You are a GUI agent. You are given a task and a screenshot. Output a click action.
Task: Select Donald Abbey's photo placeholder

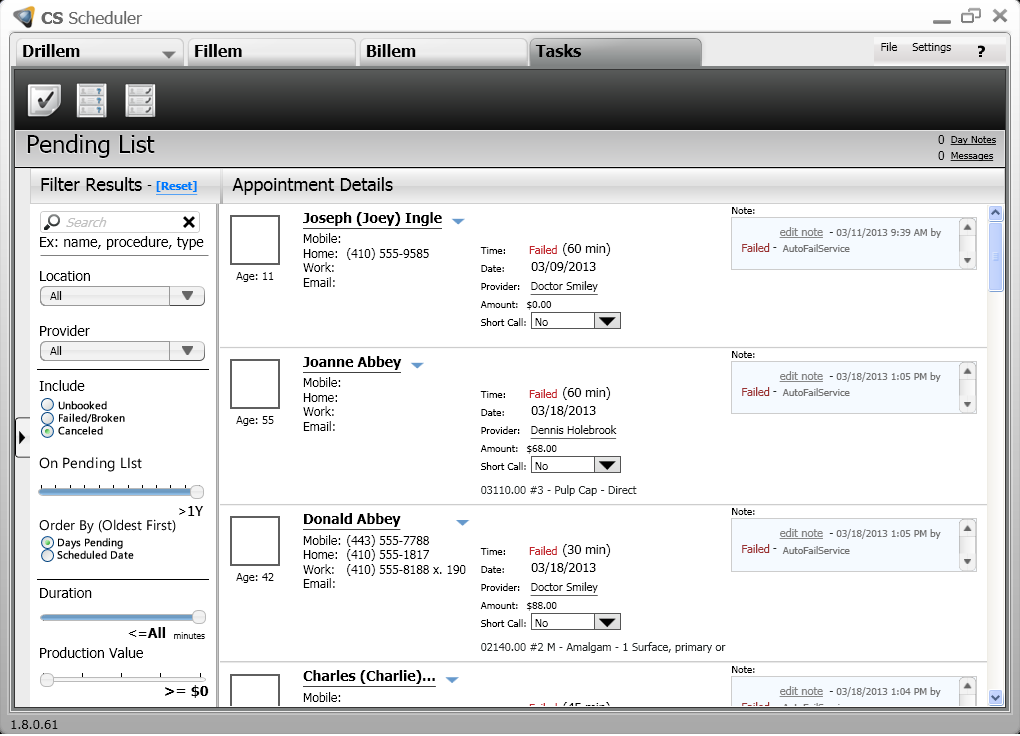pyautogui.click(x=255, y=541)
